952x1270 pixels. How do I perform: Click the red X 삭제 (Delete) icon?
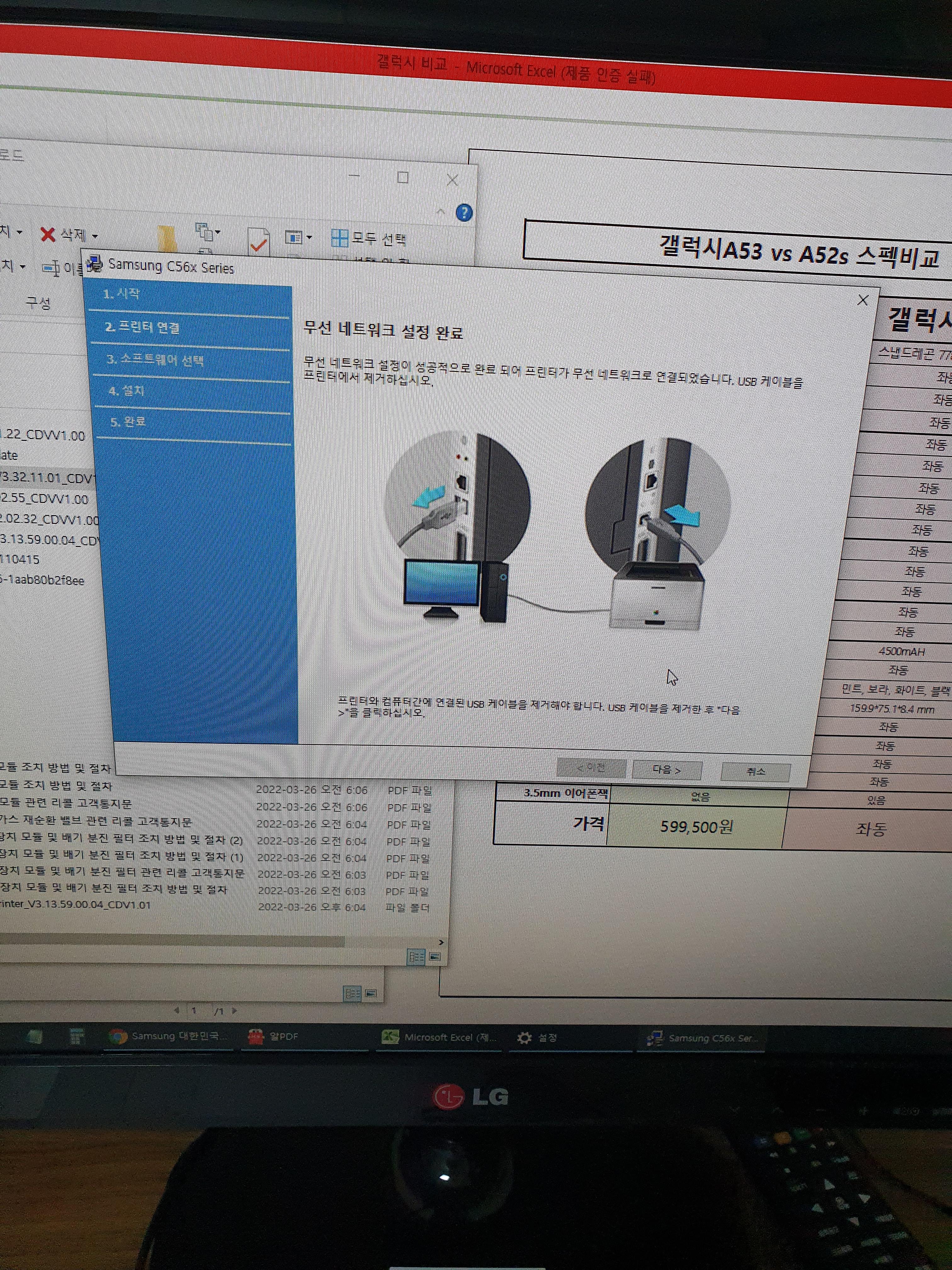click(x=48, y=234)
